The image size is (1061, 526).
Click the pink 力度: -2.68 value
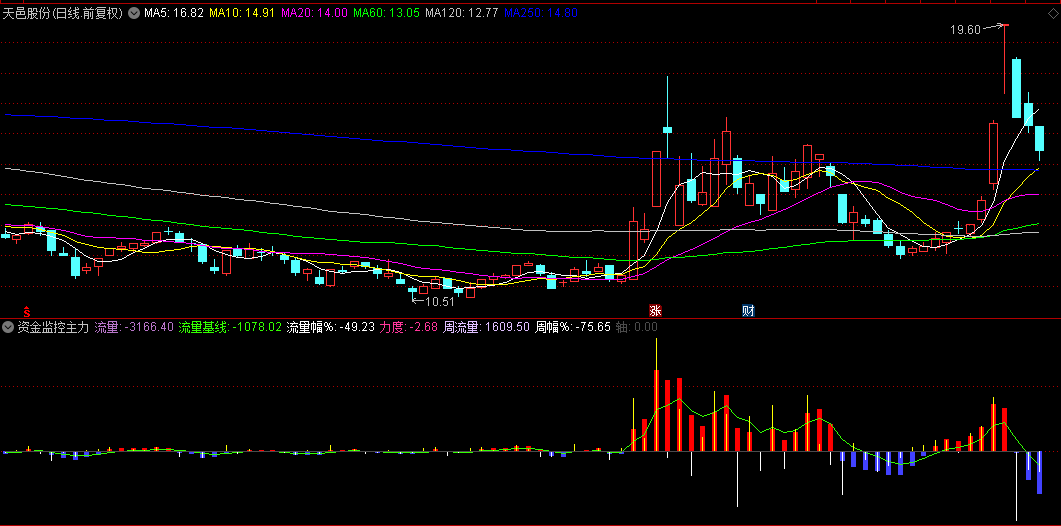coord(408,328)
